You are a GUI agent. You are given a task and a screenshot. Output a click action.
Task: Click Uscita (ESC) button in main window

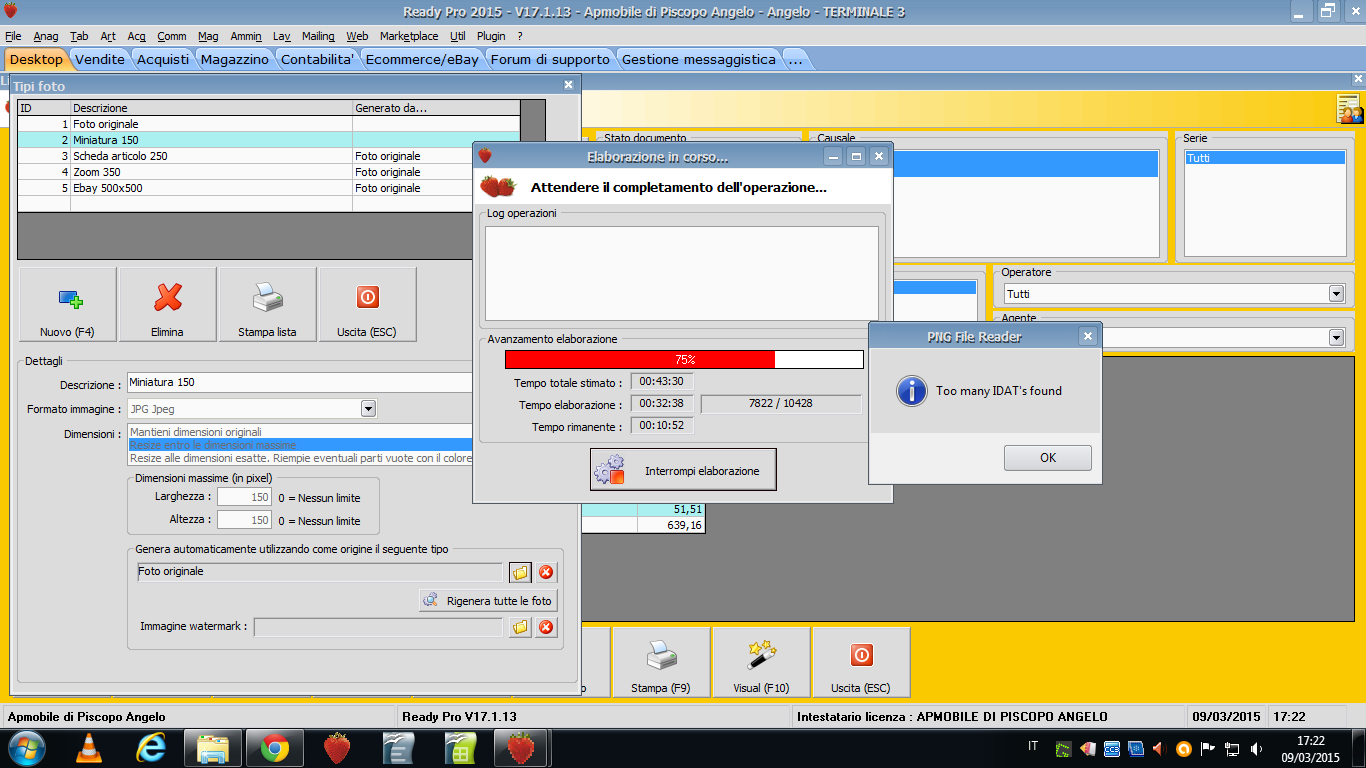click(861, 662)
